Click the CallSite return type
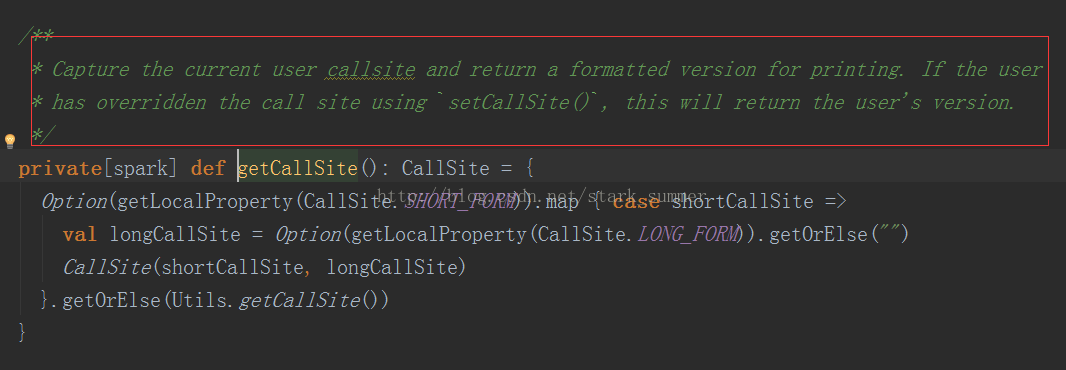Screen dimensions: 1066x370 (x=445, y=168)
